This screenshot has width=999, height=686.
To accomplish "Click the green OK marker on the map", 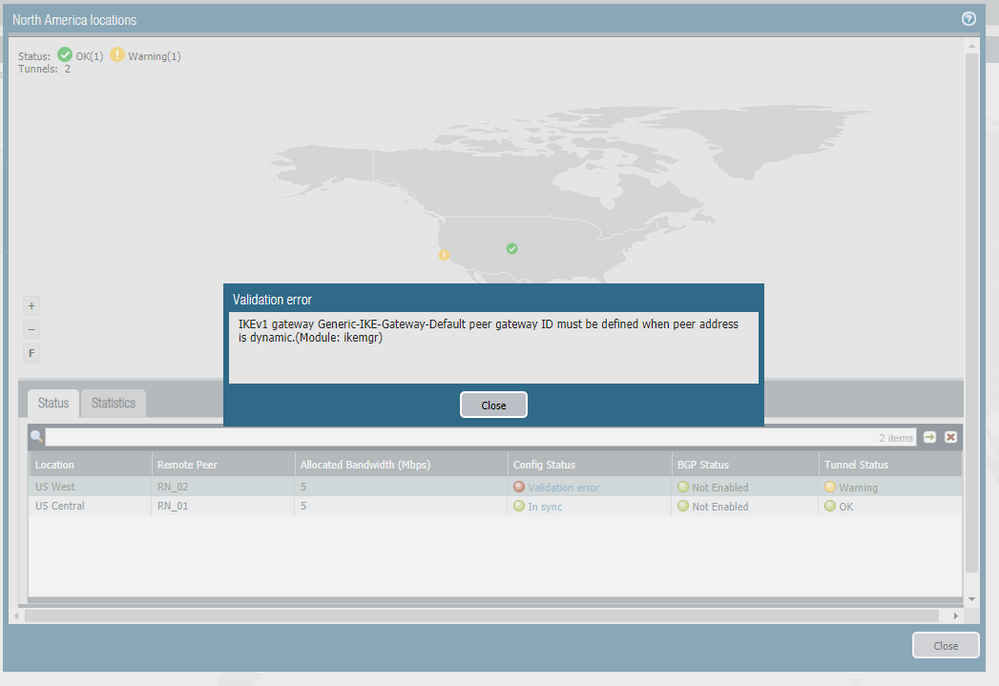I will click(512, 248).
